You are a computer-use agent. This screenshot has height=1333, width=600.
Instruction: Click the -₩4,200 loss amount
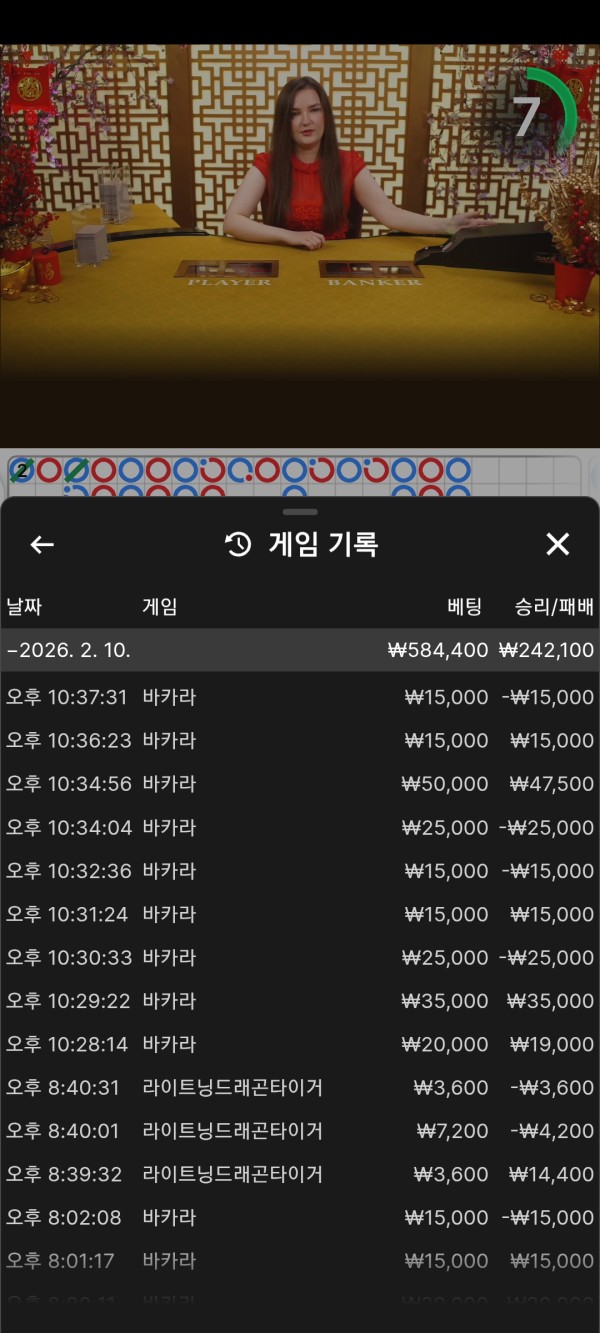click(x=553, y=1131)
